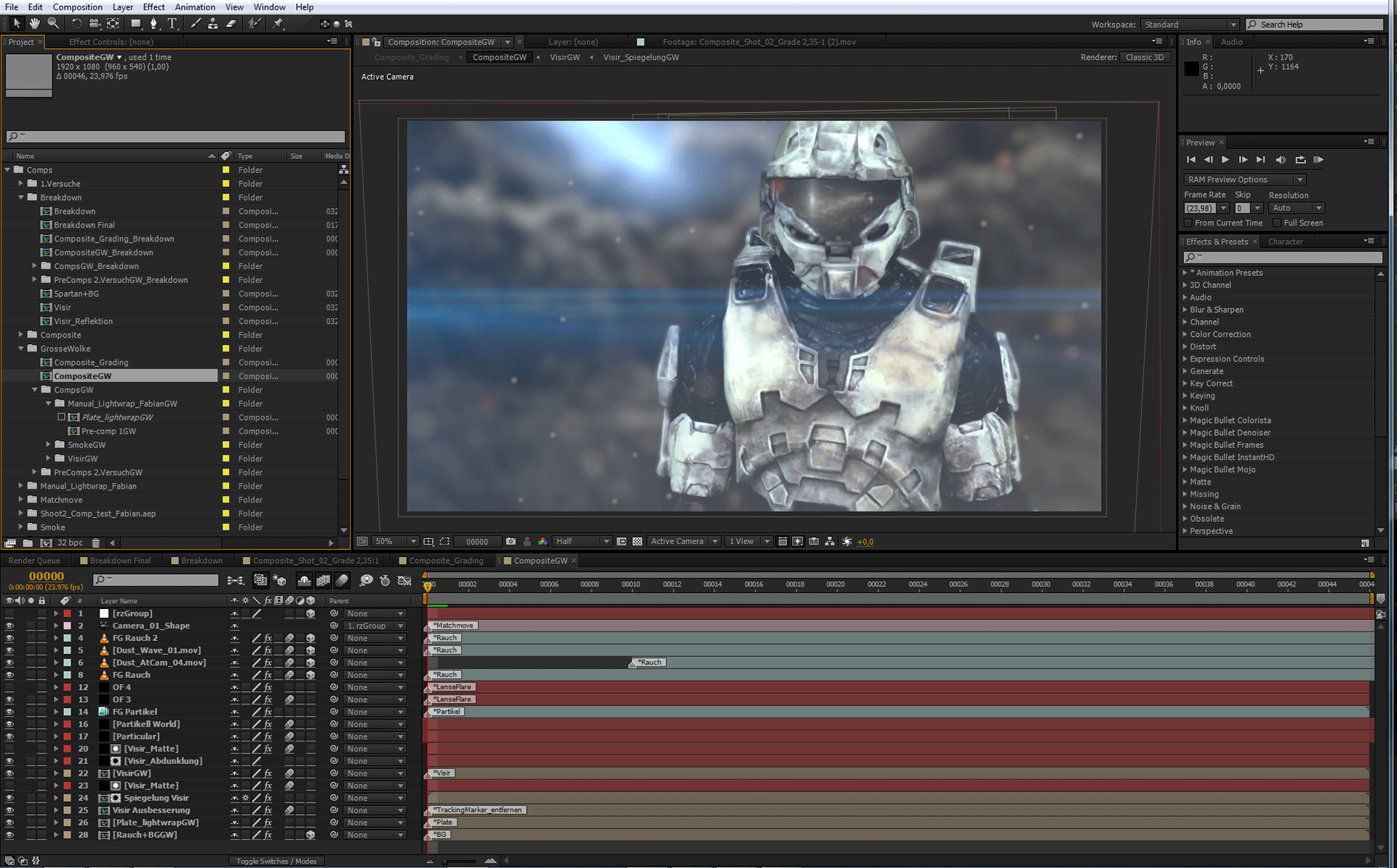Open the Workspace Standard dropdown
Image resolution: width=1397 pixels, height=868 pixels.
click(x=1189, y=25)
